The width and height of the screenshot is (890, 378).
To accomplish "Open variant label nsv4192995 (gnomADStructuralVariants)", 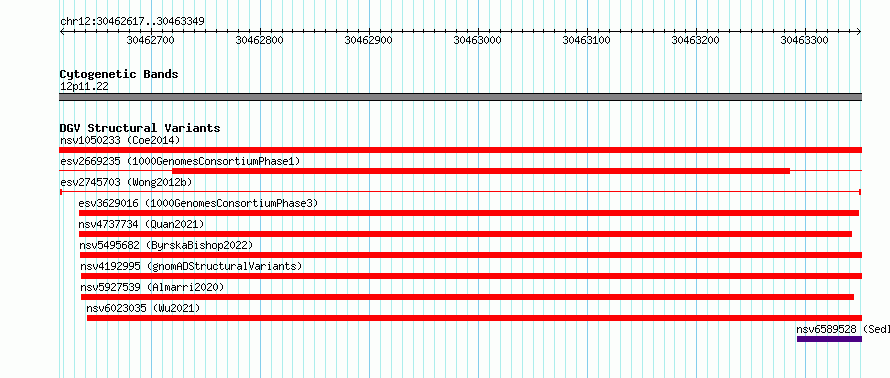I will coord(191,266).
